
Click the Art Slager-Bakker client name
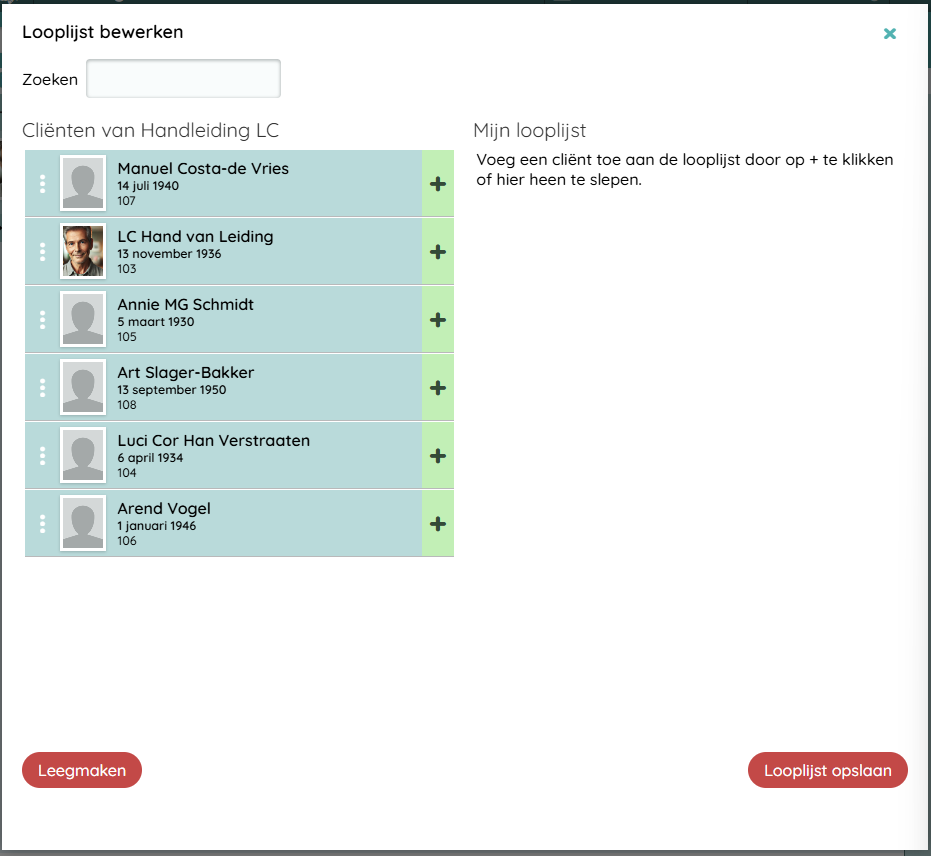click(186, 373)
